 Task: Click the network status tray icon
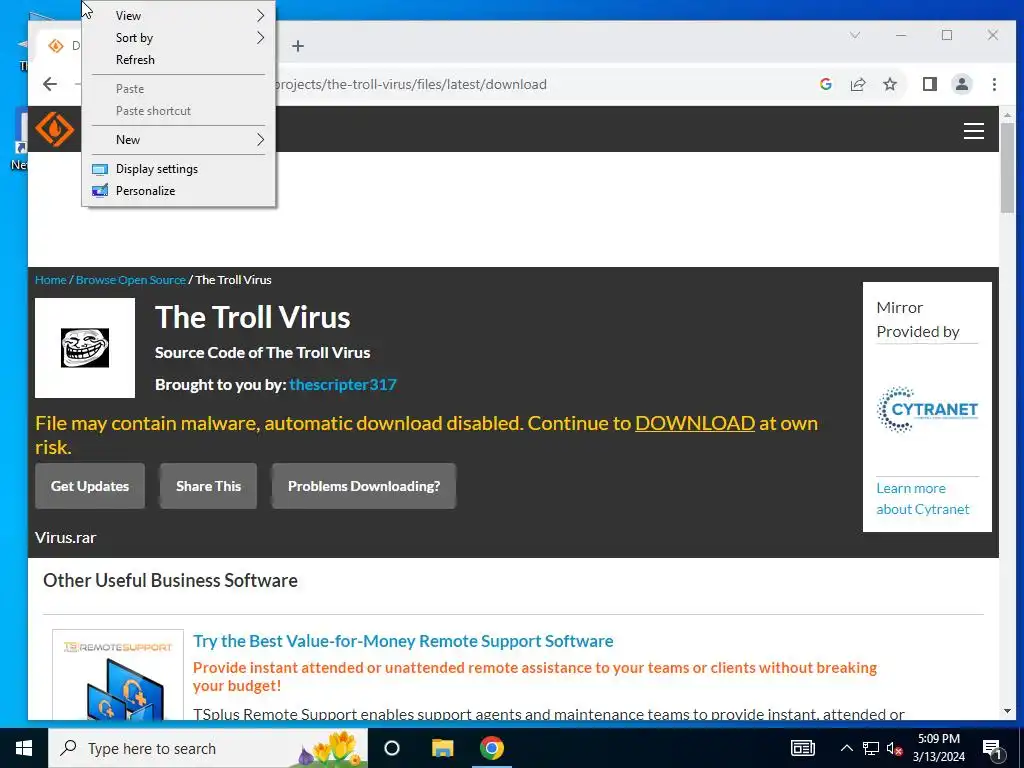tap(871, 748)
